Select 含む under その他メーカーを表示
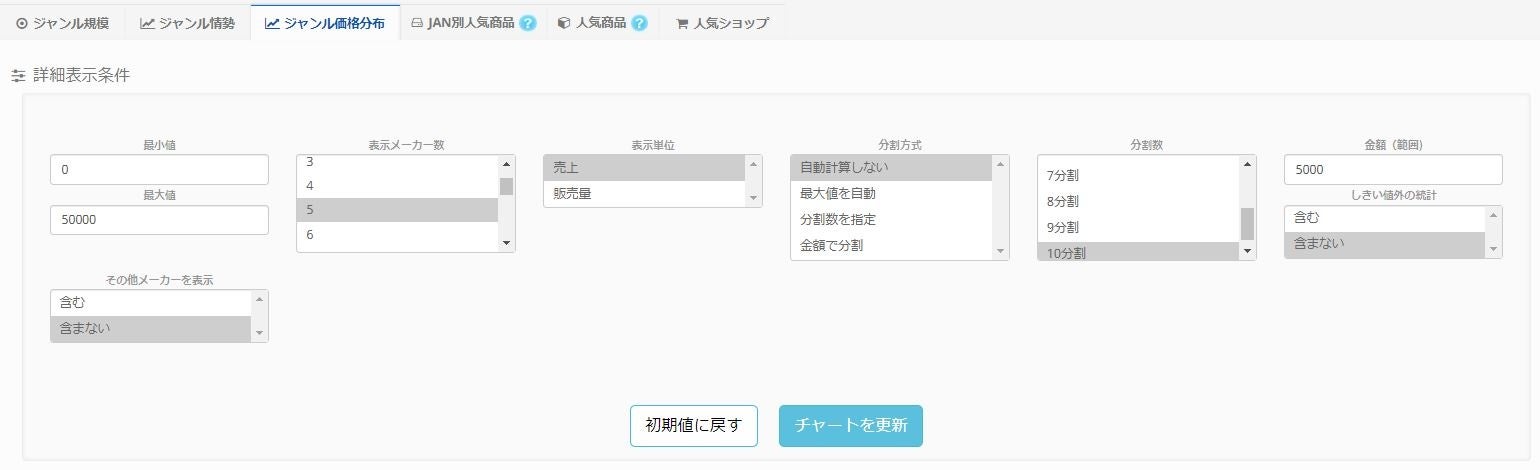Image resolution: width=1540 pixels, height=470 pixels. click(150, 302)
